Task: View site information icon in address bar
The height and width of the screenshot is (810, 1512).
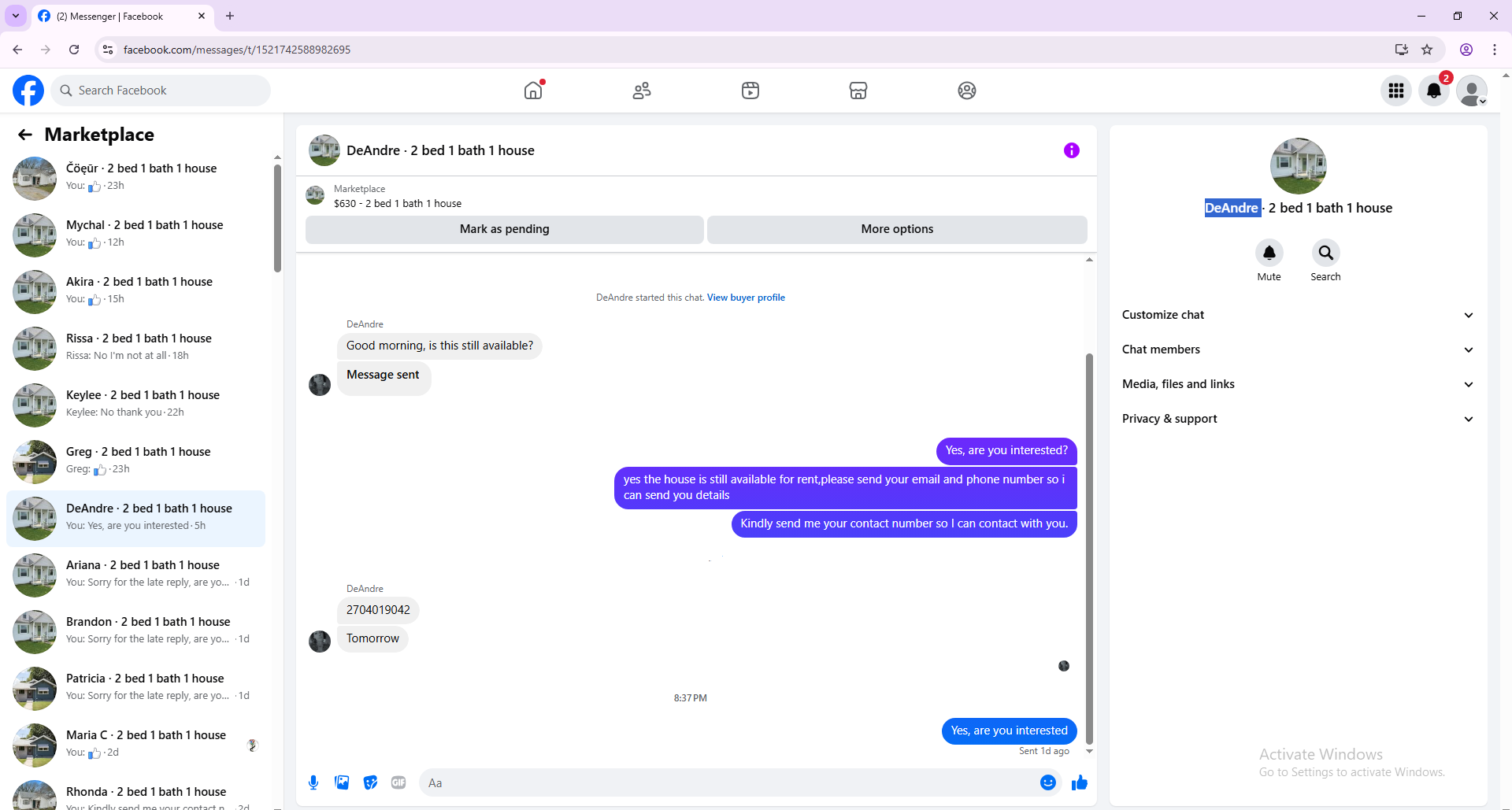Action: tap(108, 50)
